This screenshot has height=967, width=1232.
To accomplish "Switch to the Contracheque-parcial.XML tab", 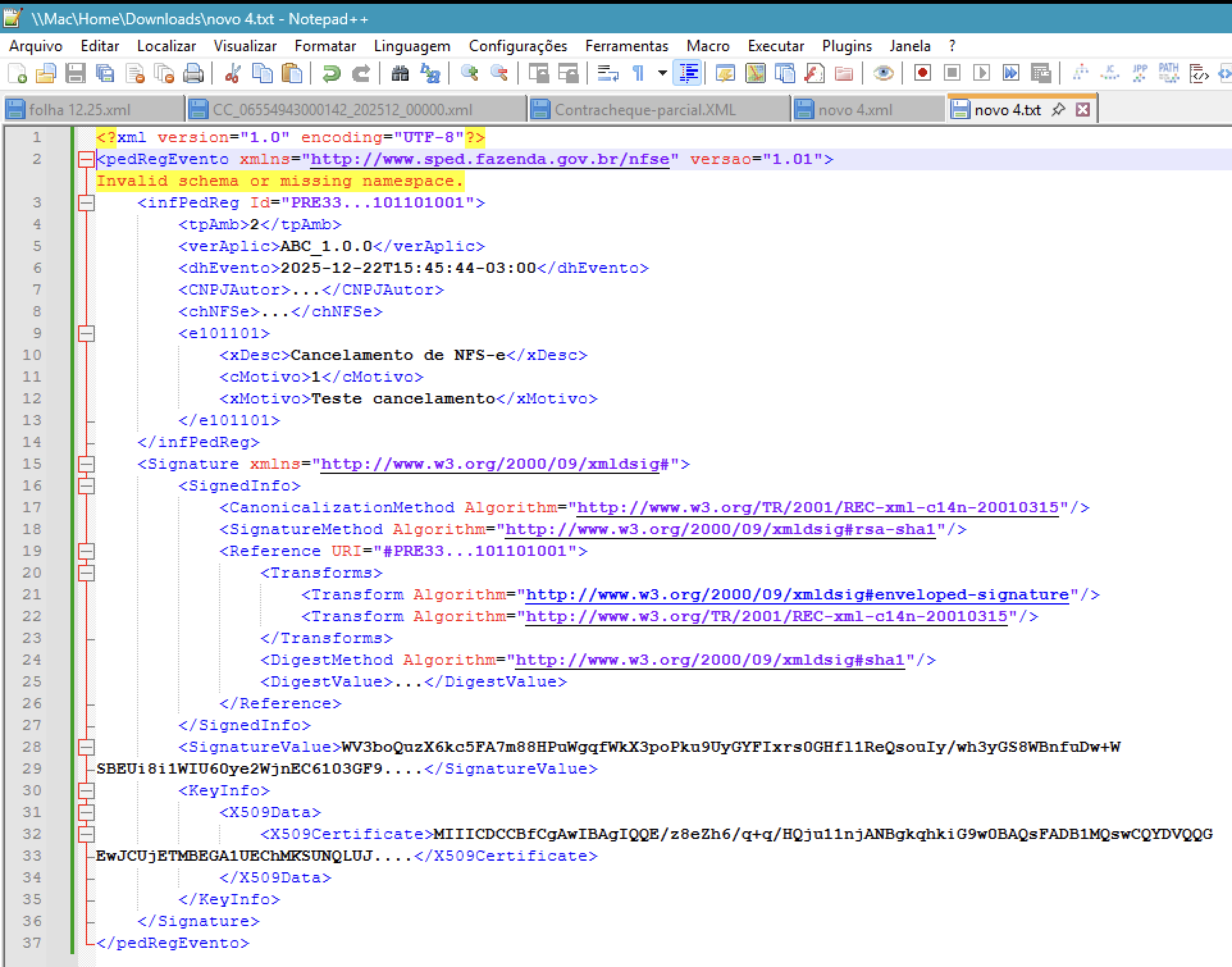I will (645, 110).
